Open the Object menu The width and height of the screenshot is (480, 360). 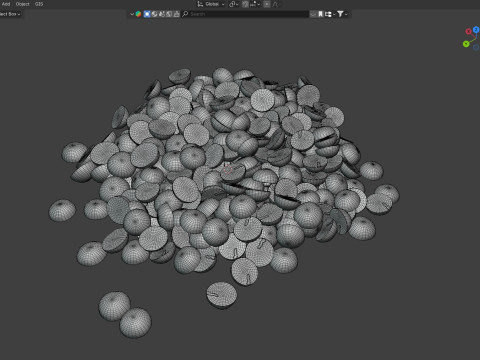[x=23, y=4]
